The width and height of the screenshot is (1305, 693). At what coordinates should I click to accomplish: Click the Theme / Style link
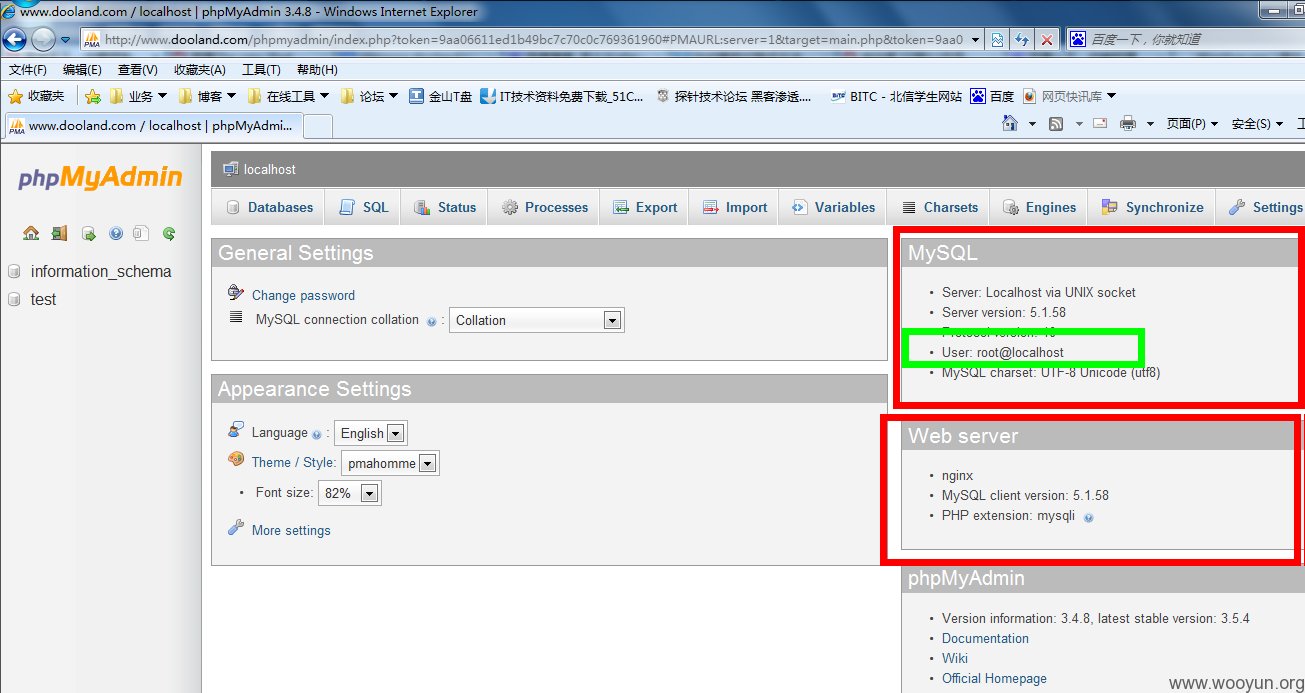(293, 462)
